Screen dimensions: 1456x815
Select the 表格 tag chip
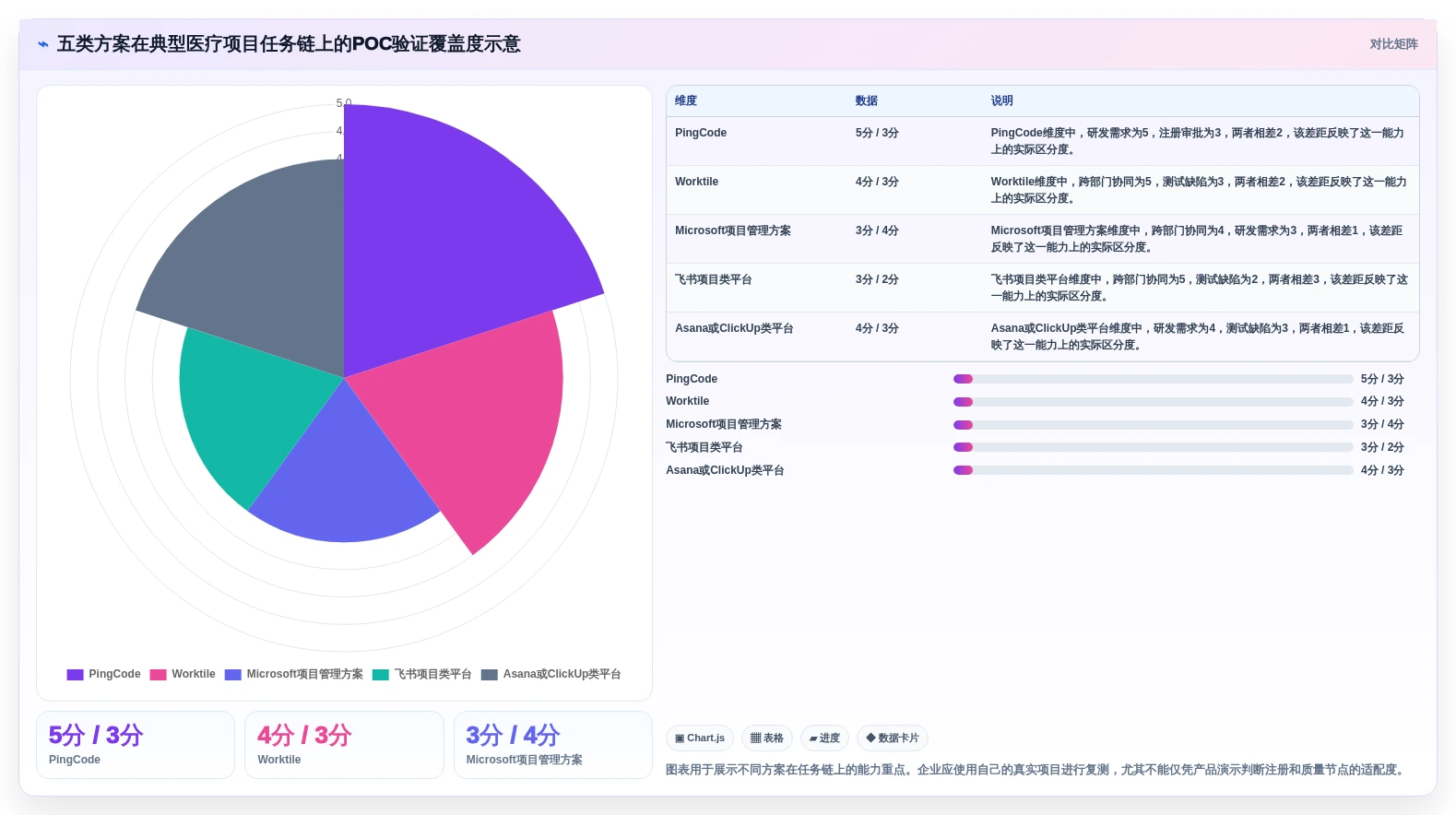tap(767, 738)
